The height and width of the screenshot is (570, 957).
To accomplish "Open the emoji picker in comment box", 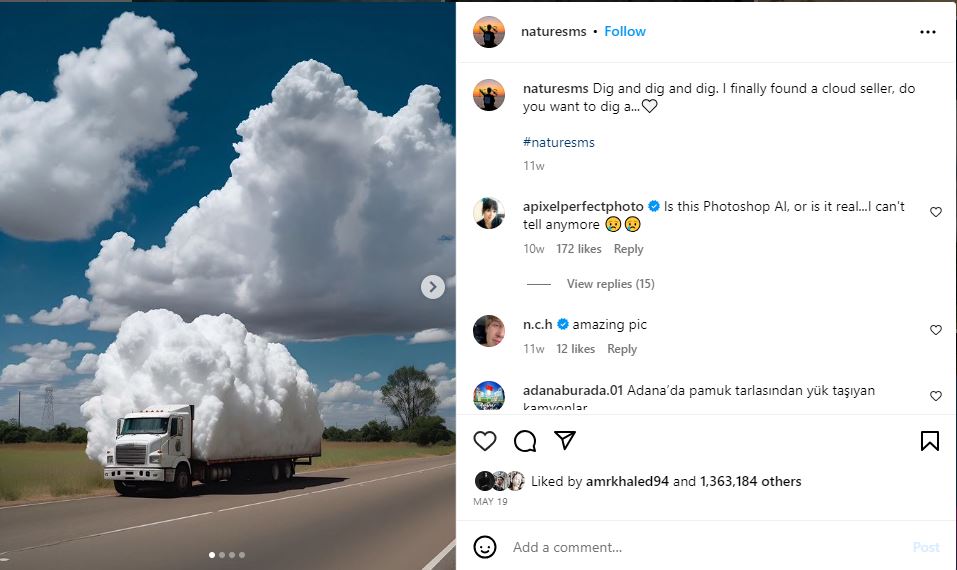I will pyautogui.click(x=485, y=547).
